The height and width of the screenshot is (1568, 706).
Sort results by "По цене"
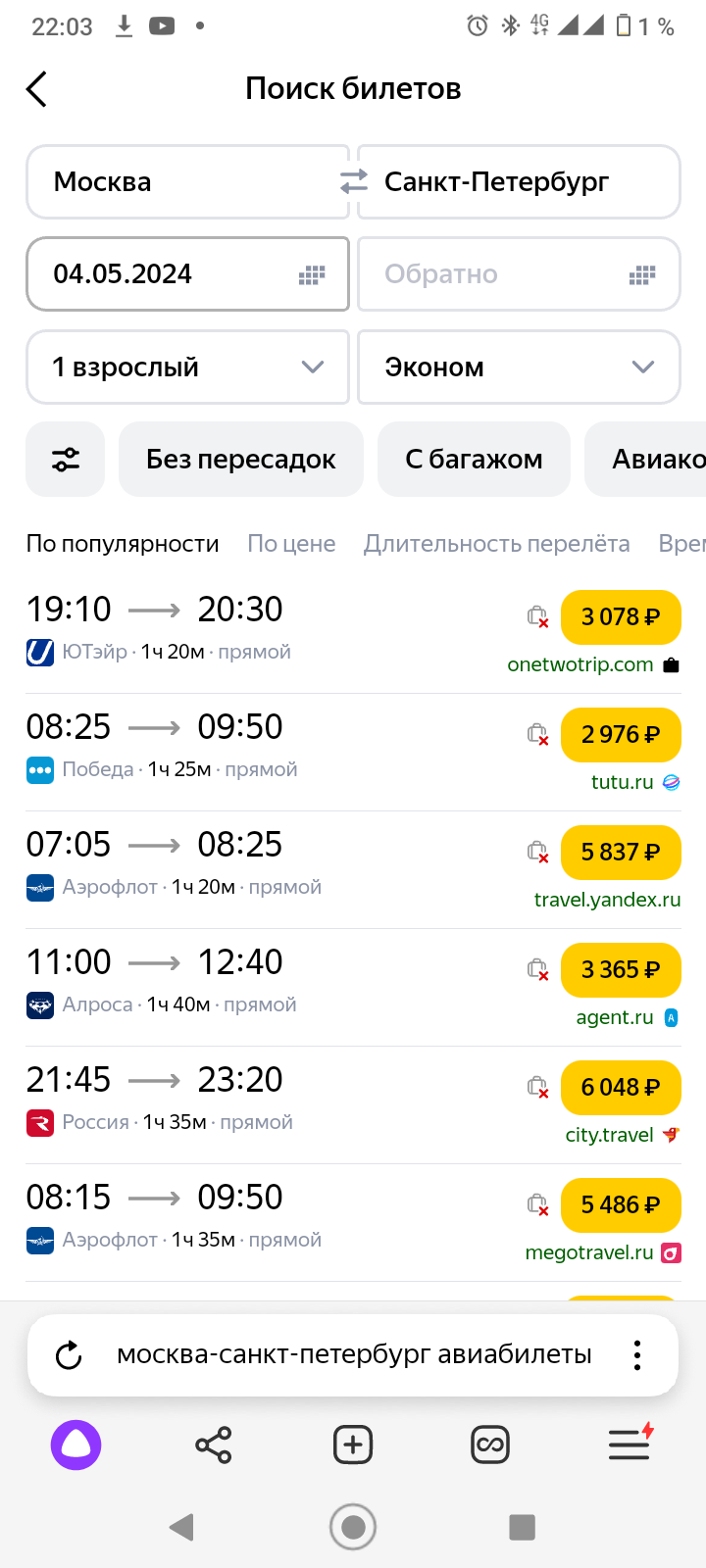291,544
